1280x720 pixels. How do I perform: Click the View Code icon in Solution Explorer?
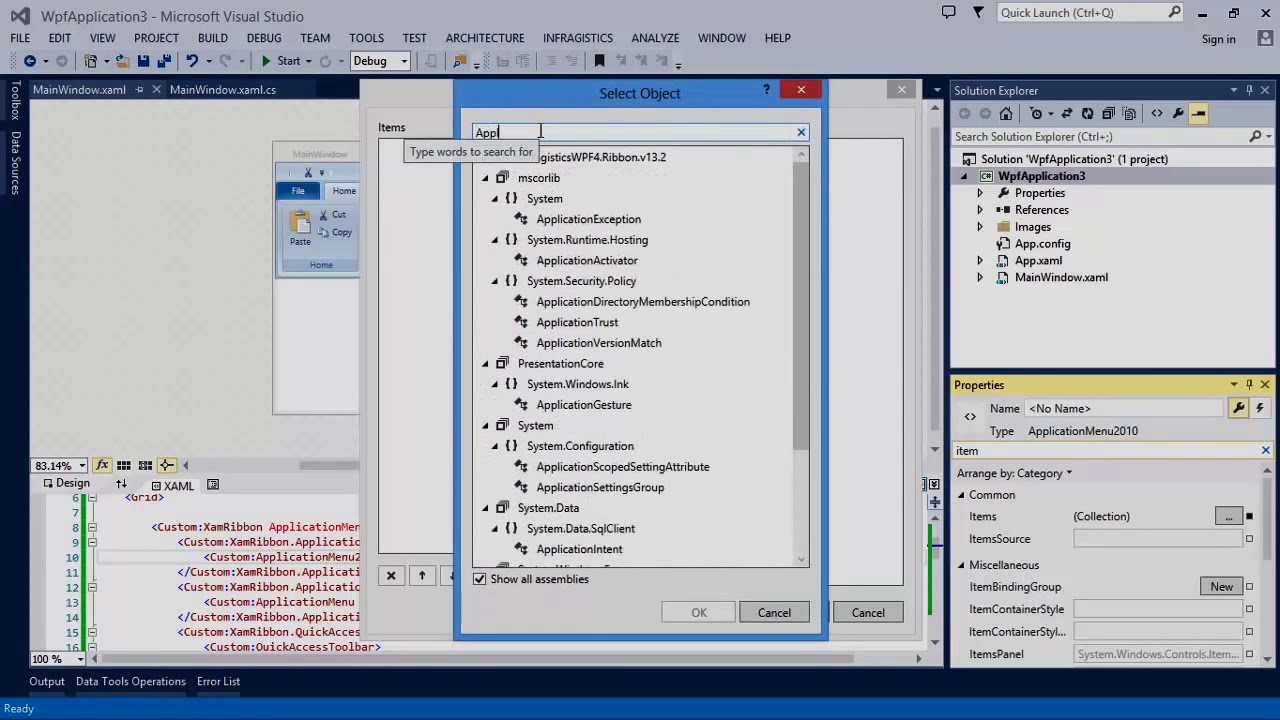1157,113
